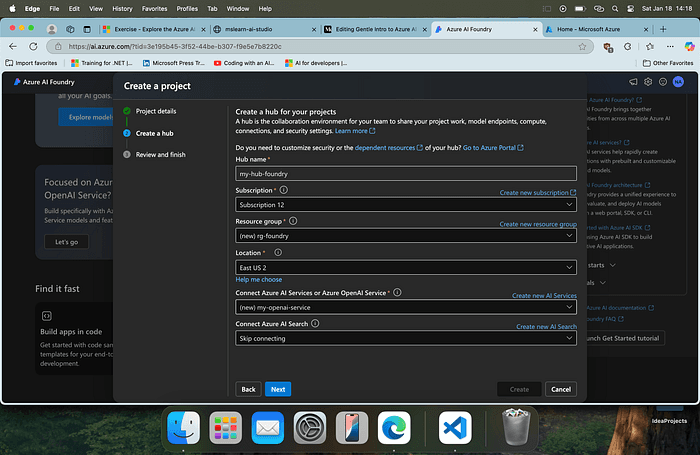700x455 pixels.
Task: Open the Favorites menu
Action: (154, 8)
